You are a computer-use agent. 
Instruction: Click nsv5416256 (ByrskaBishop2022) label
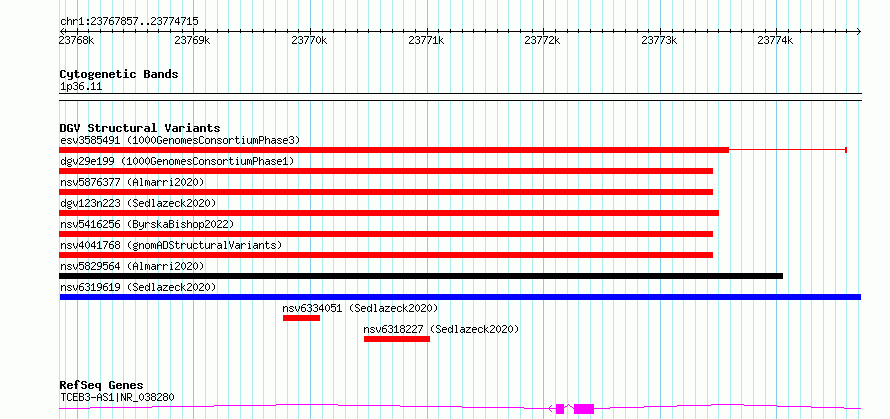147,224
